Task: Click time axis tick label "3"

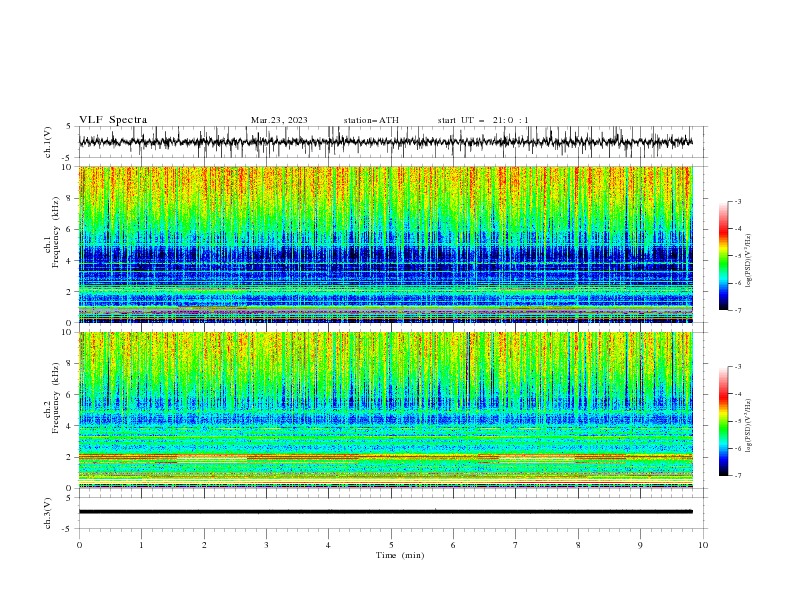Action: (266, 545)
